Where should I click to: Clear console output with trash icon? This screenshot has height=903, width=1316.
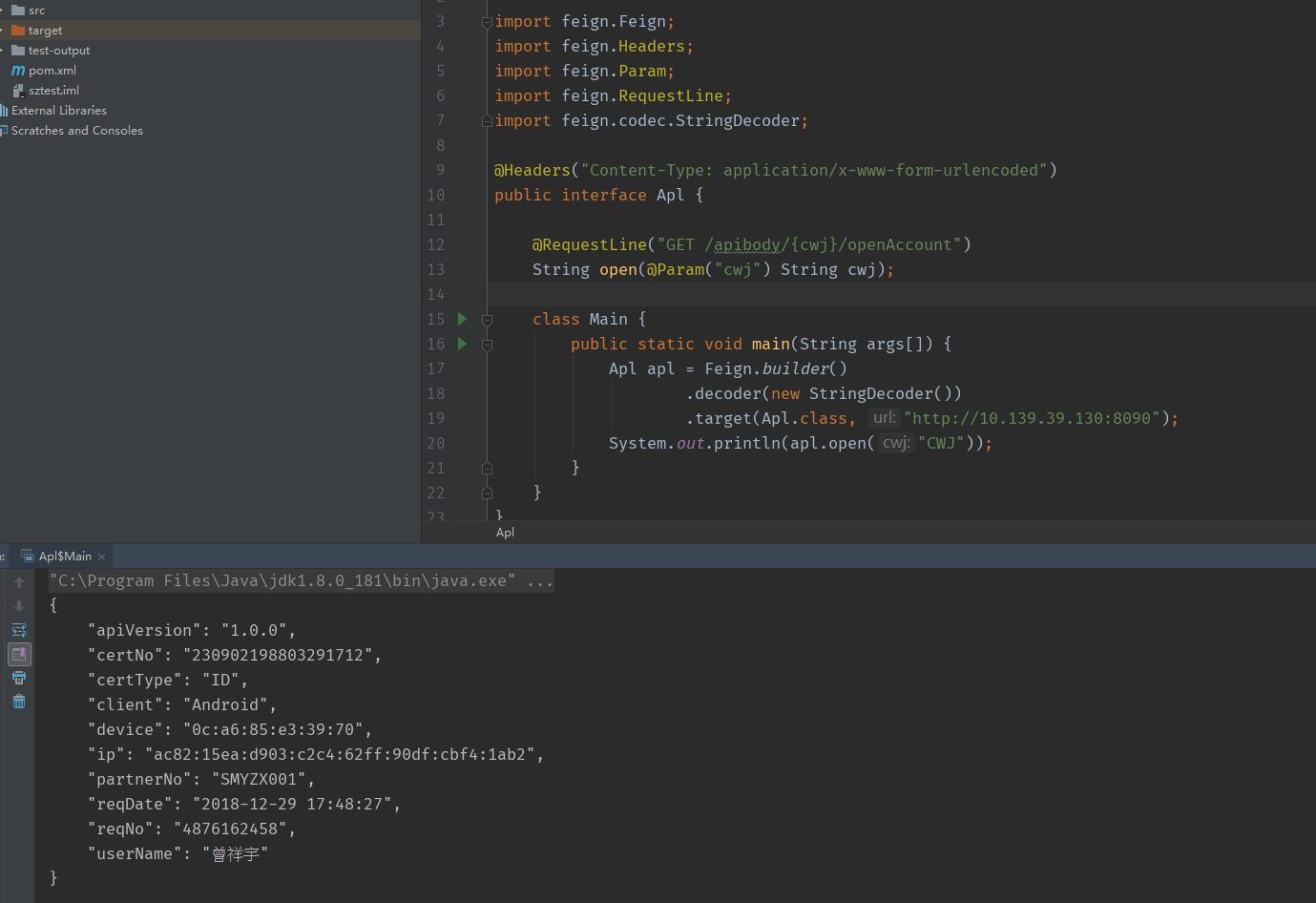[x=19, y=702]
